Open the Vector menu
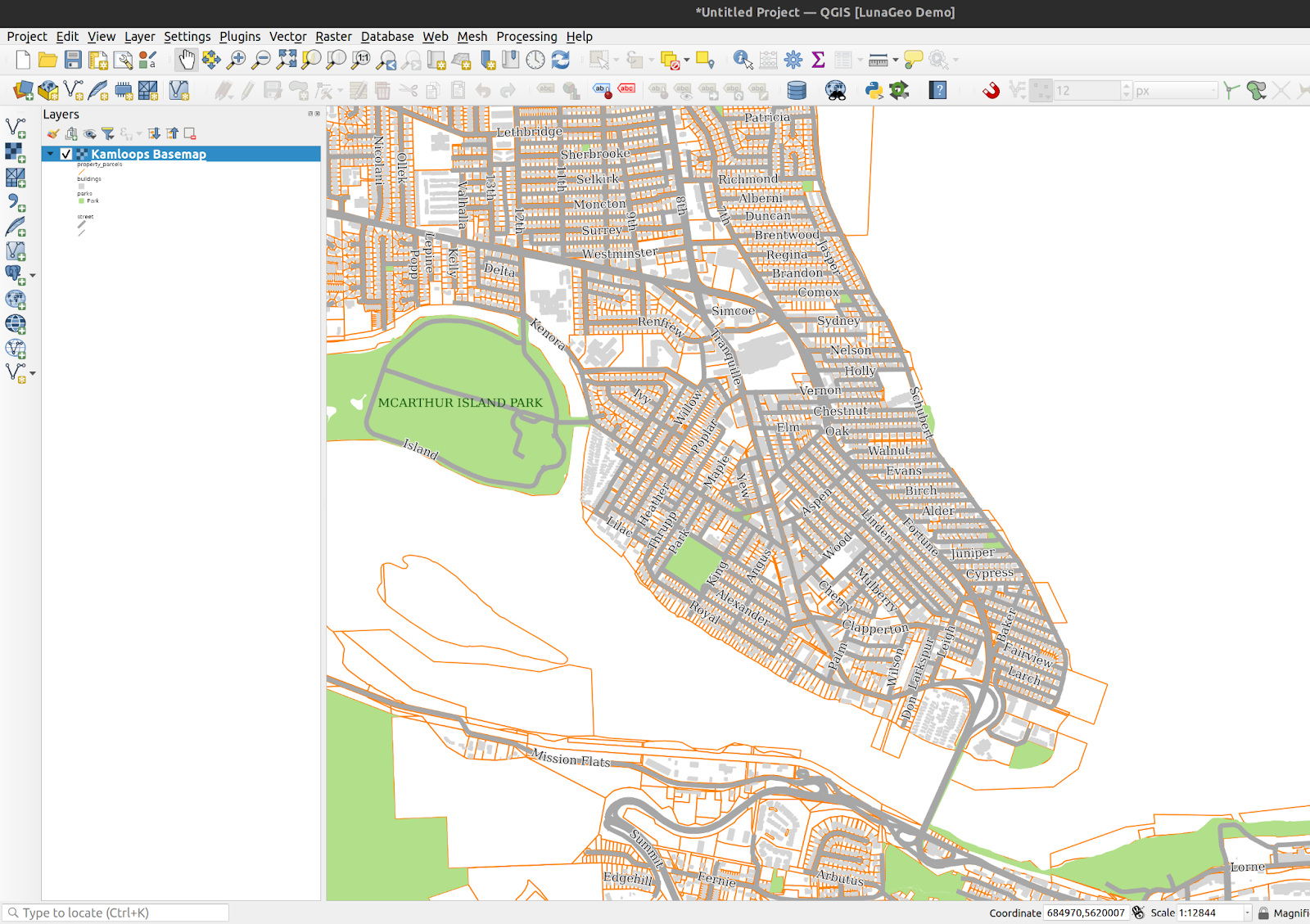The width and height of the screenshot is (1310, 924). coord(288,37)
